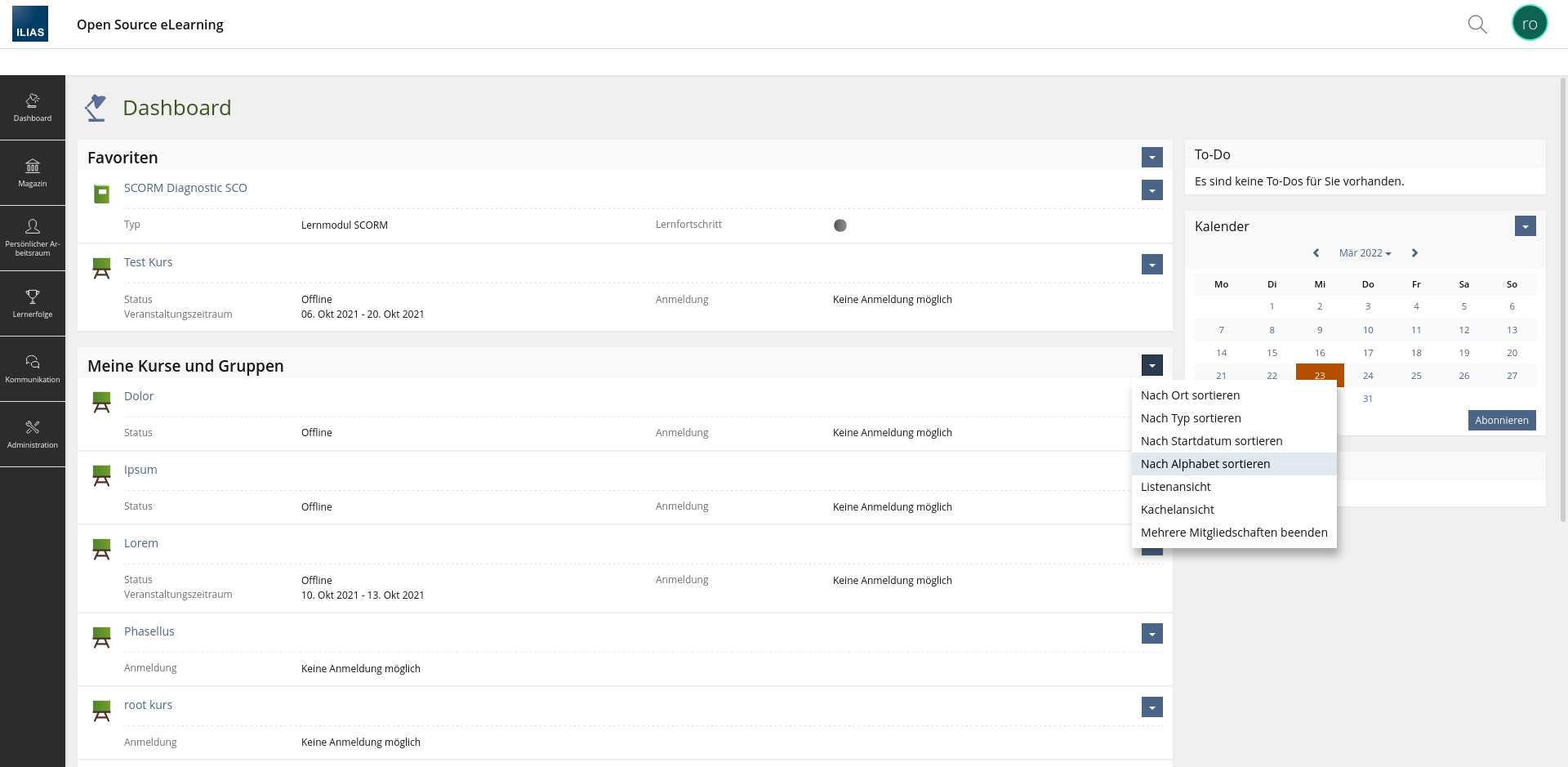Select calendar day 23
The width and height of the screenshot is (1568, 767).
[x=1320, y=375]
